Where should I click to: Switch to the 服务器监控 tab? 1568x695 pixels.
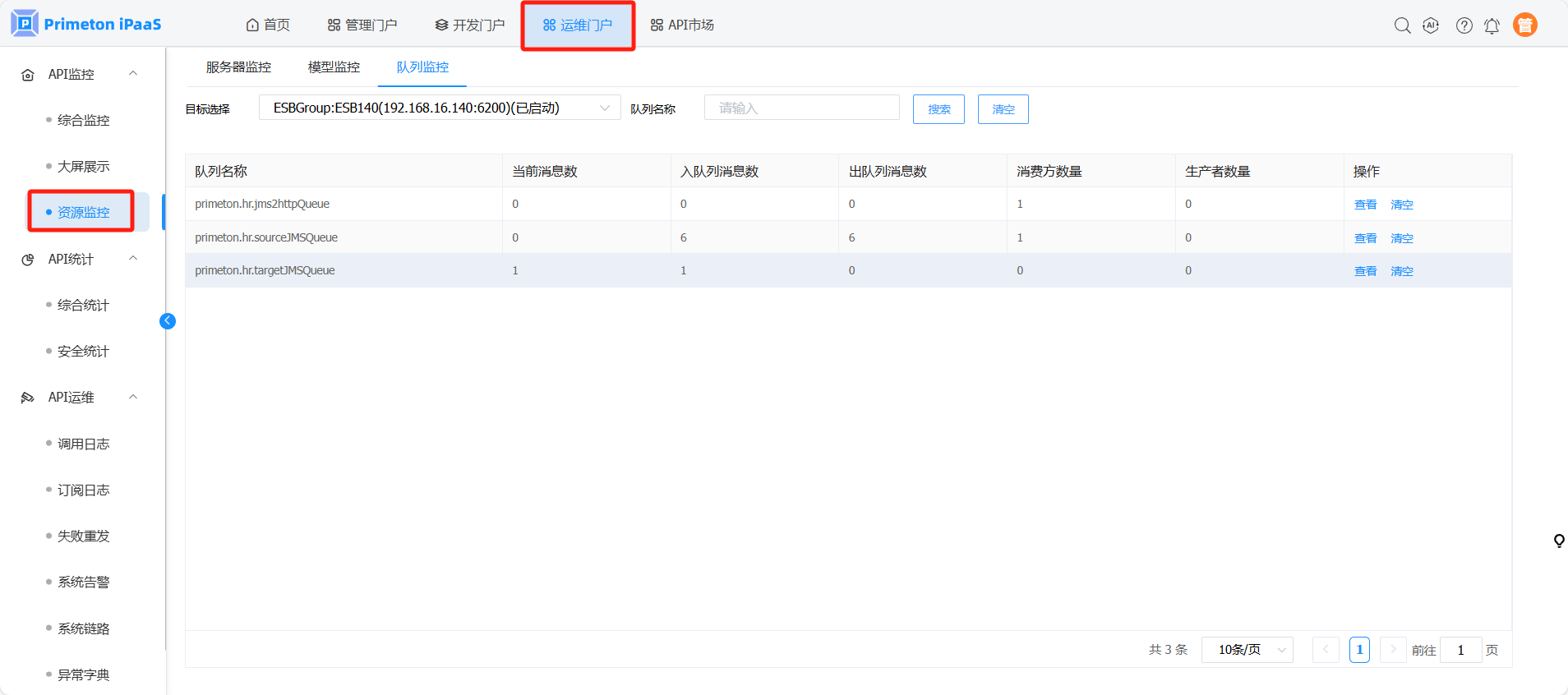point(238,67)
